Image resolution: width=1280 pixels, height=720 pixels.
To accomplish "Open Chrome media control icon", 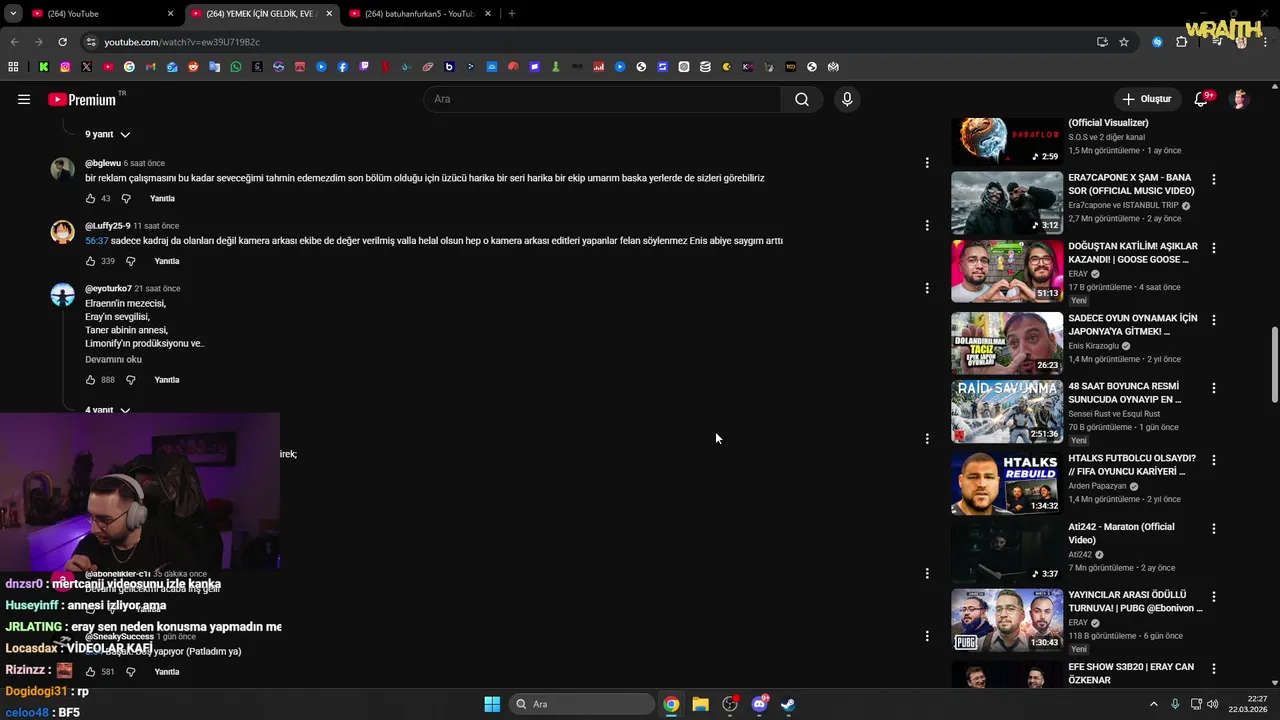I will coord(1217,42).
